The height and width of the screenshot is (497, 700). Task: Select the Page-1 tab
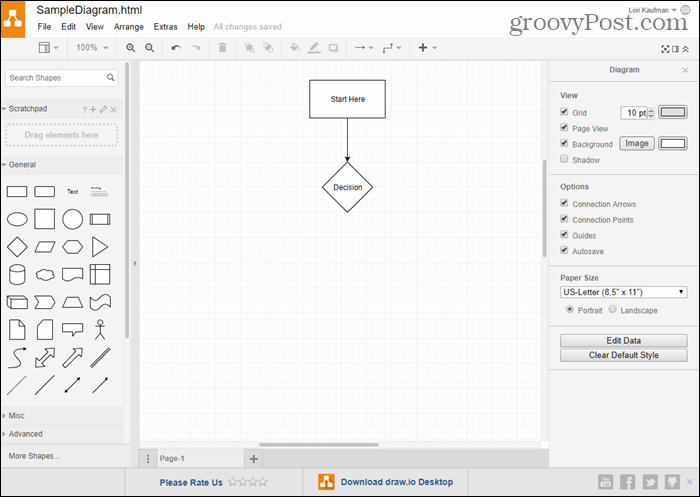(x=200, y=459)
